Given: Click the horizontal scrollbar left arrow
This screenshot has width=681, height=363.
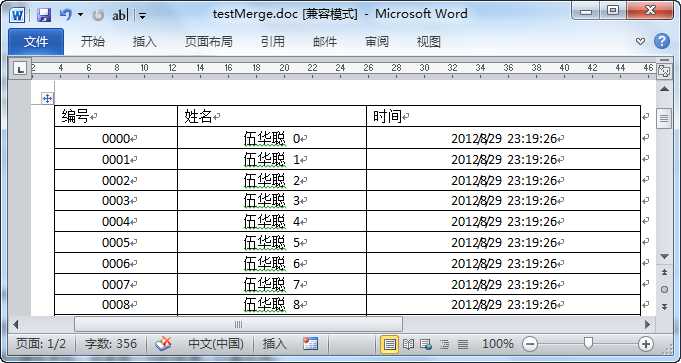Looking at the screenshot, I should point(16,324).
